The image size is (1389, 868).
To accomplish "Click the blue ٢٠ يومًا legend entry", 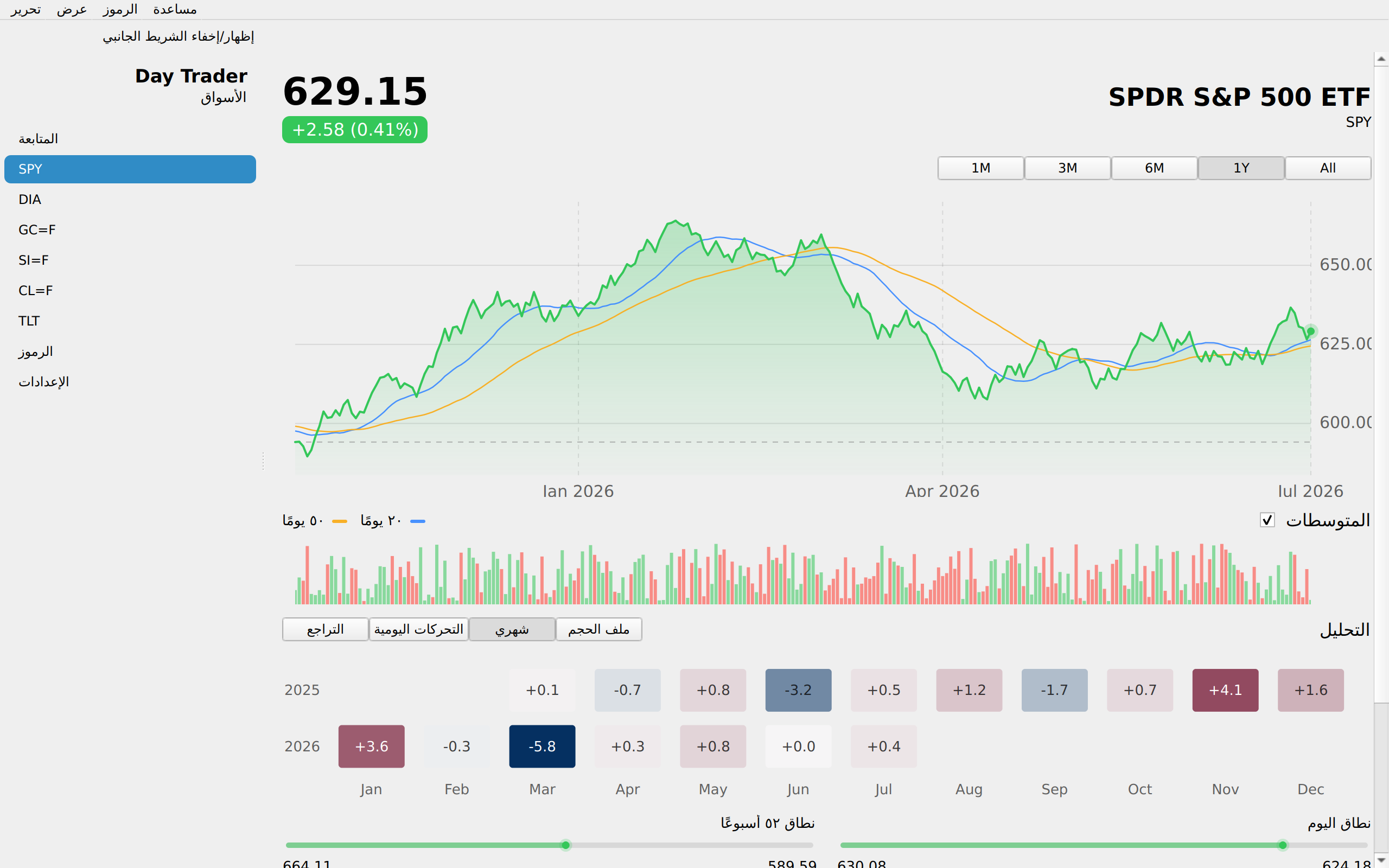I will pos(393,521).
